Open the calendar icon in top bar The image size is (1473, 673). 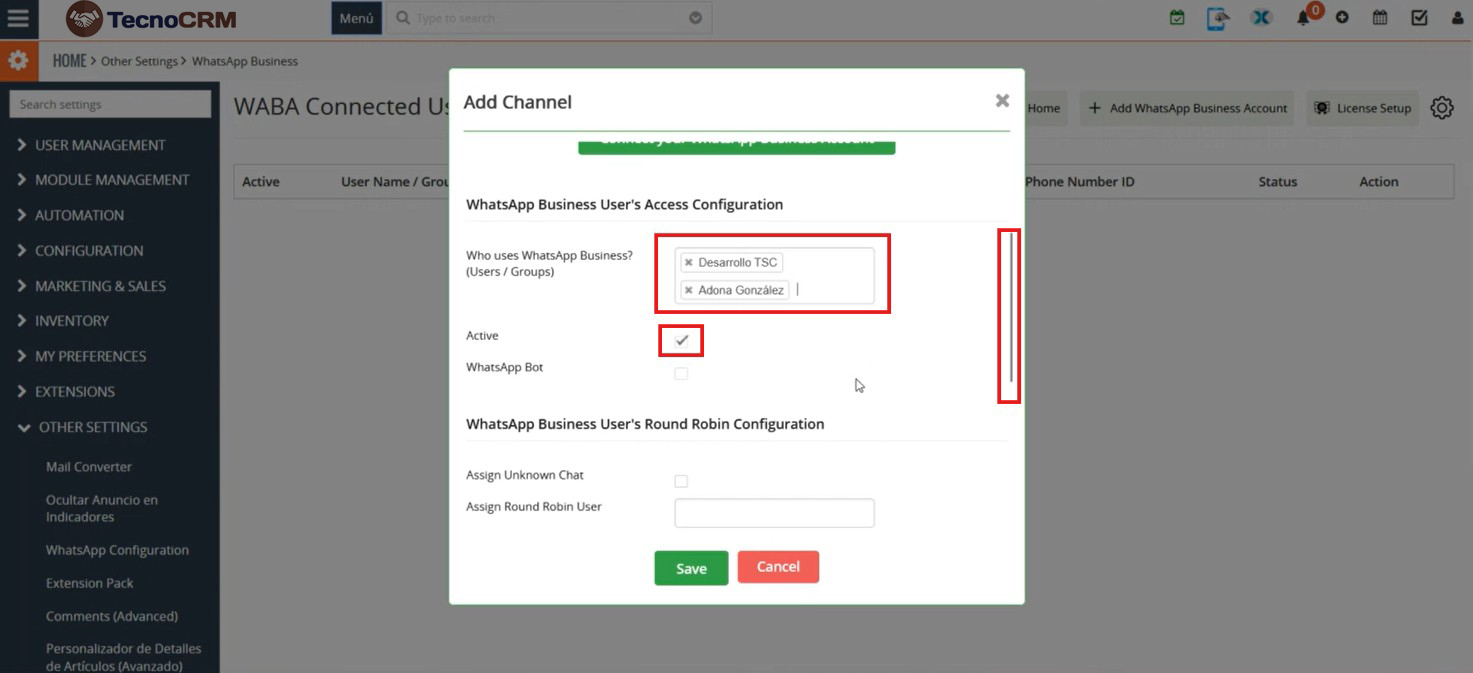[x=1380, y=18]
